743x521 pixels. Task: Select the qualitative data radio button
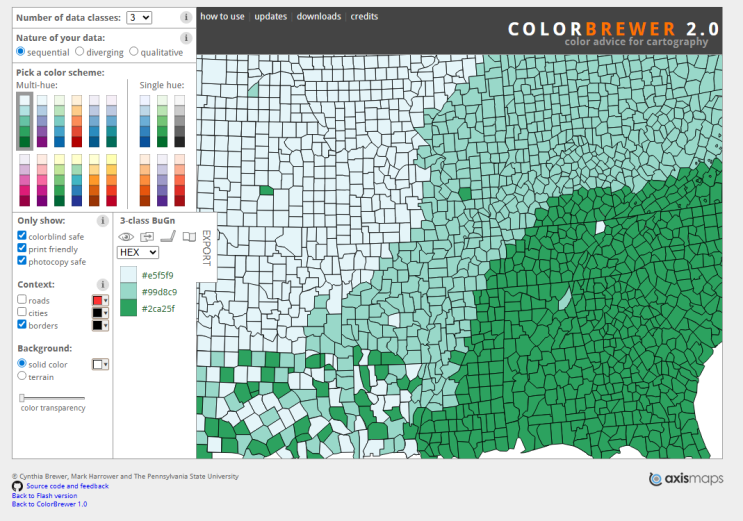134,51
